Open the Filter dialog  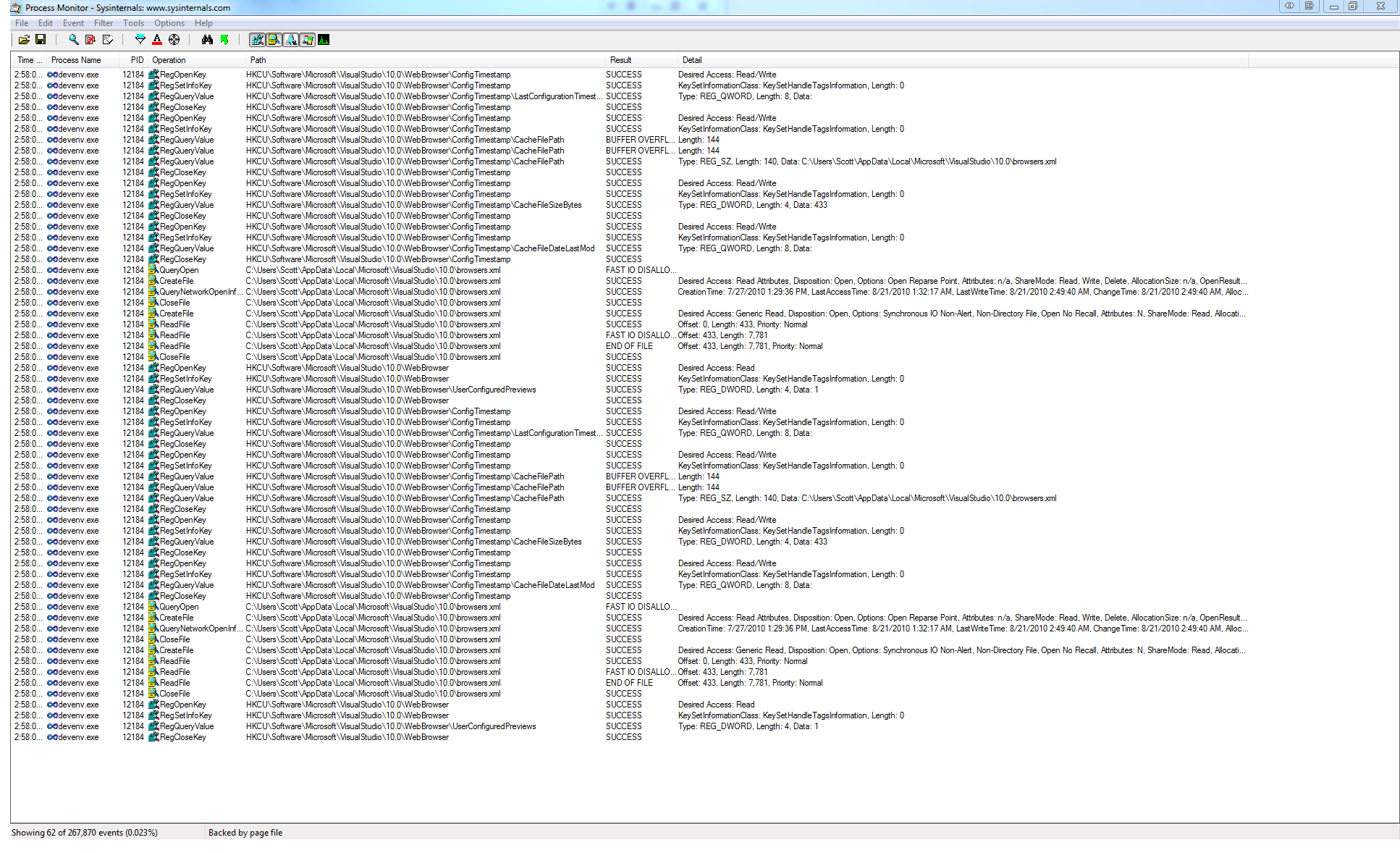[x=140, y=40]
